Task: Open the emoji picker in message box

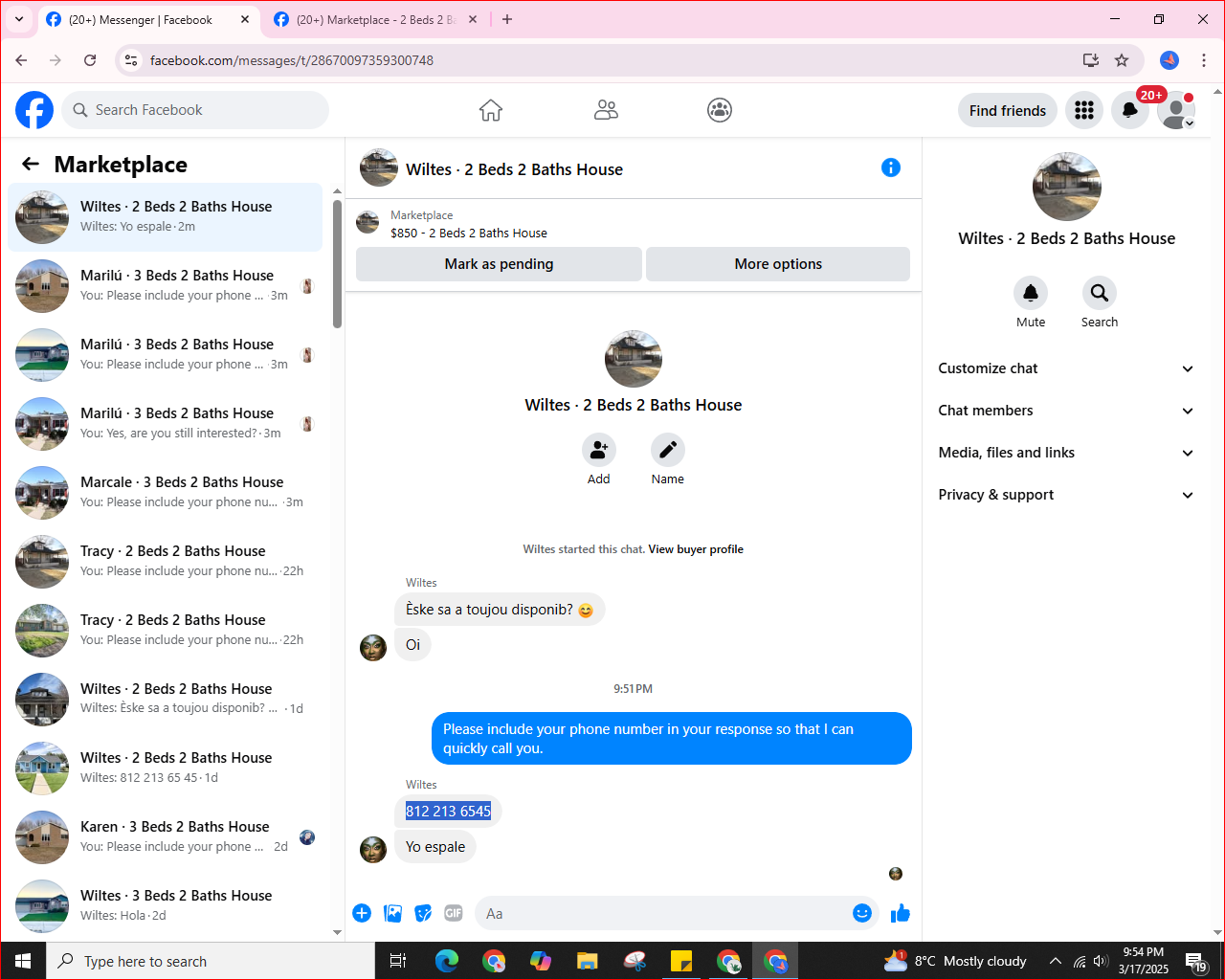Action: pos(862,913)
